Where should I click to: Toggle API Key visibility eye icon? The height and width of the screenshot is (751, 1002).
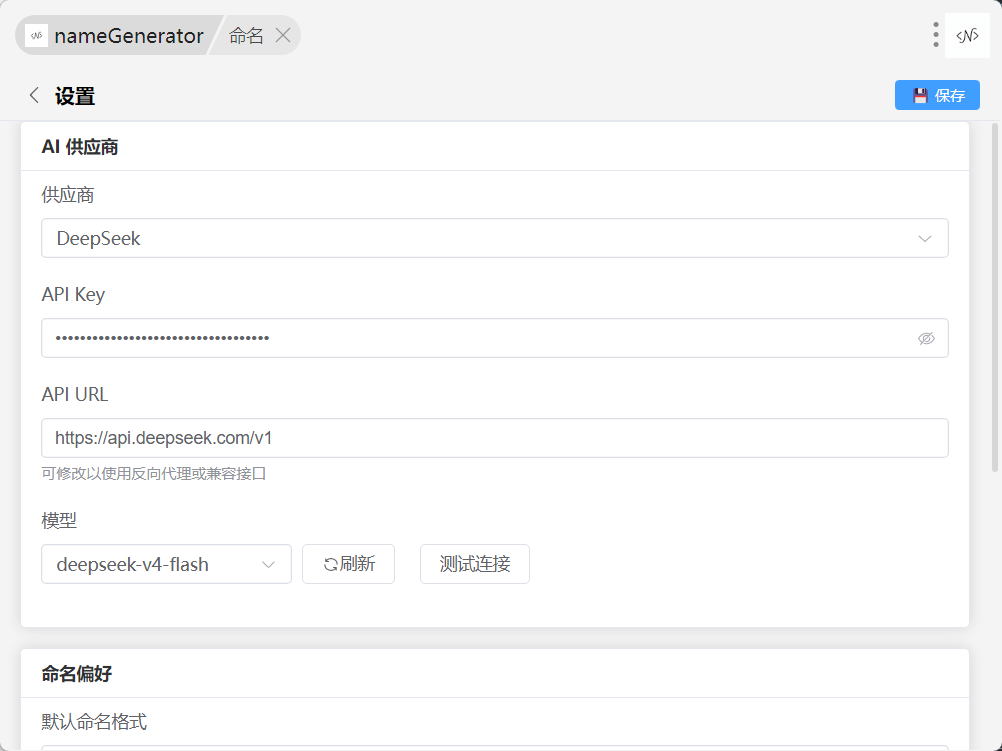pyautogui.click(x=926, y=338)
